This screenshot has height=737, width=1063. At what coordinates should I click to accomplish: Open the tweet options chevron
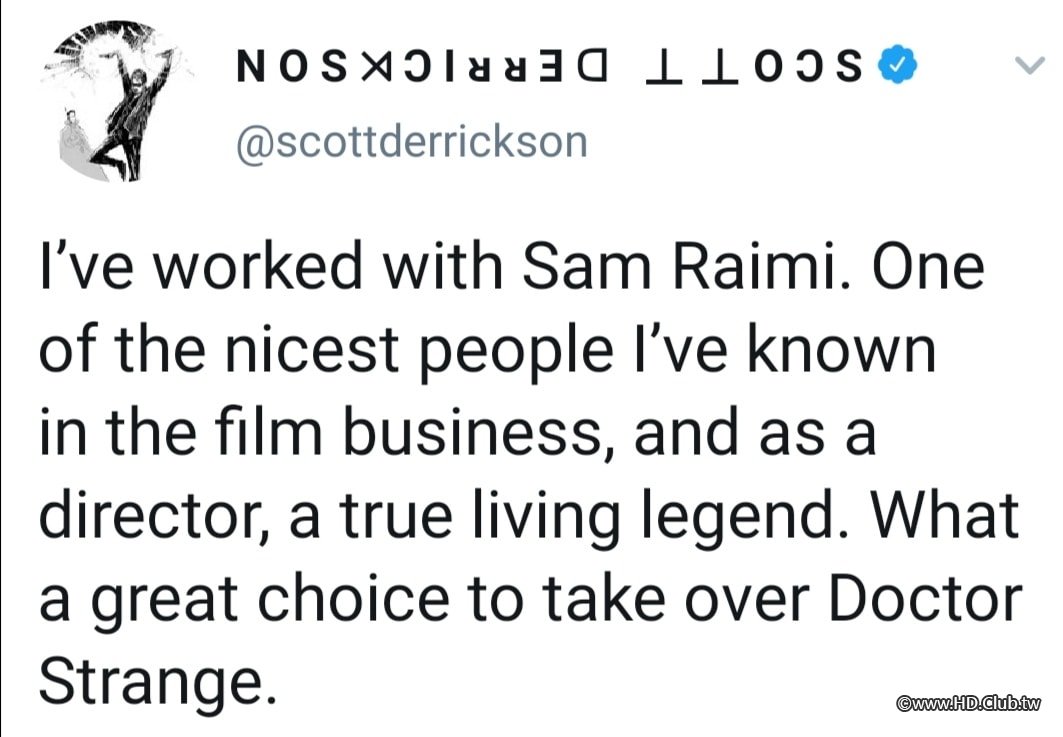(1028, 68)
